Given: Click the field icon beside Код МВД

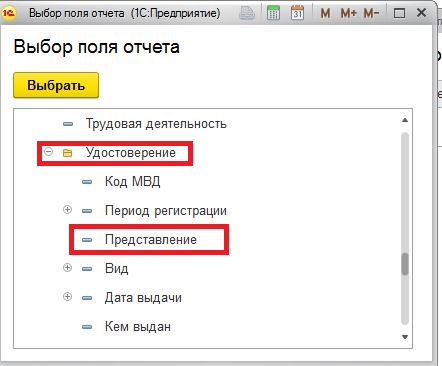Looking at the screenshot, I should [x=87, y=182].
